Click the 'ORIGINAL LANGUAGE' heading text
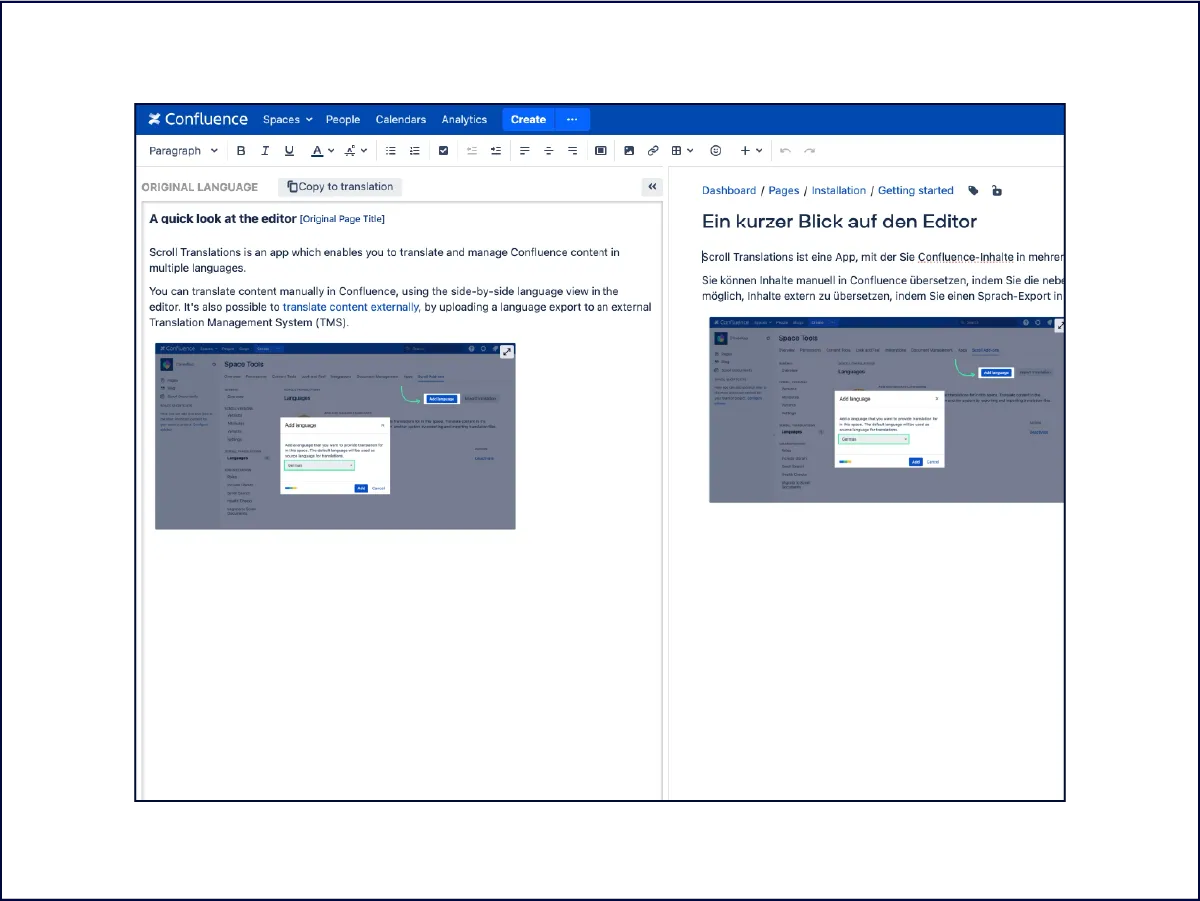 200,187
